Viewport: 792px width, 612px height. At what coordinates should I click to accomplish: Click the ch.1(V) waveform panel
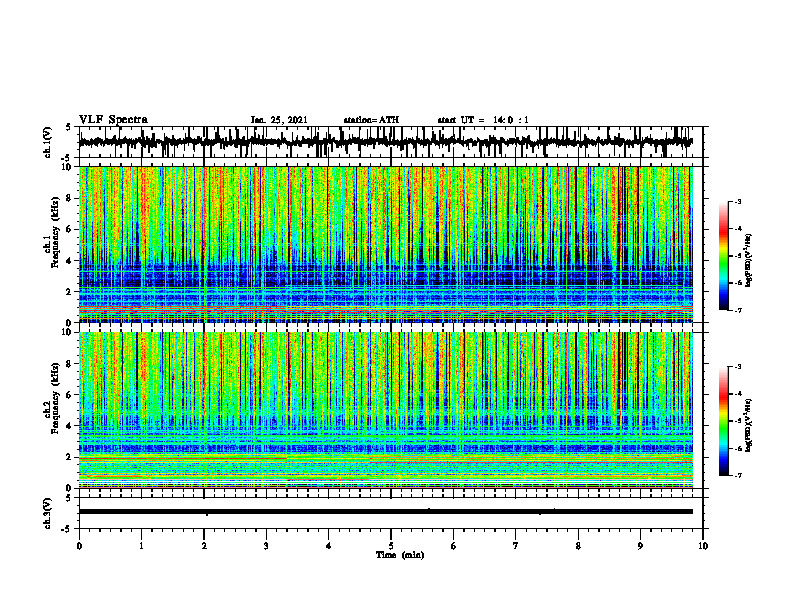click(x=391, y=142)
